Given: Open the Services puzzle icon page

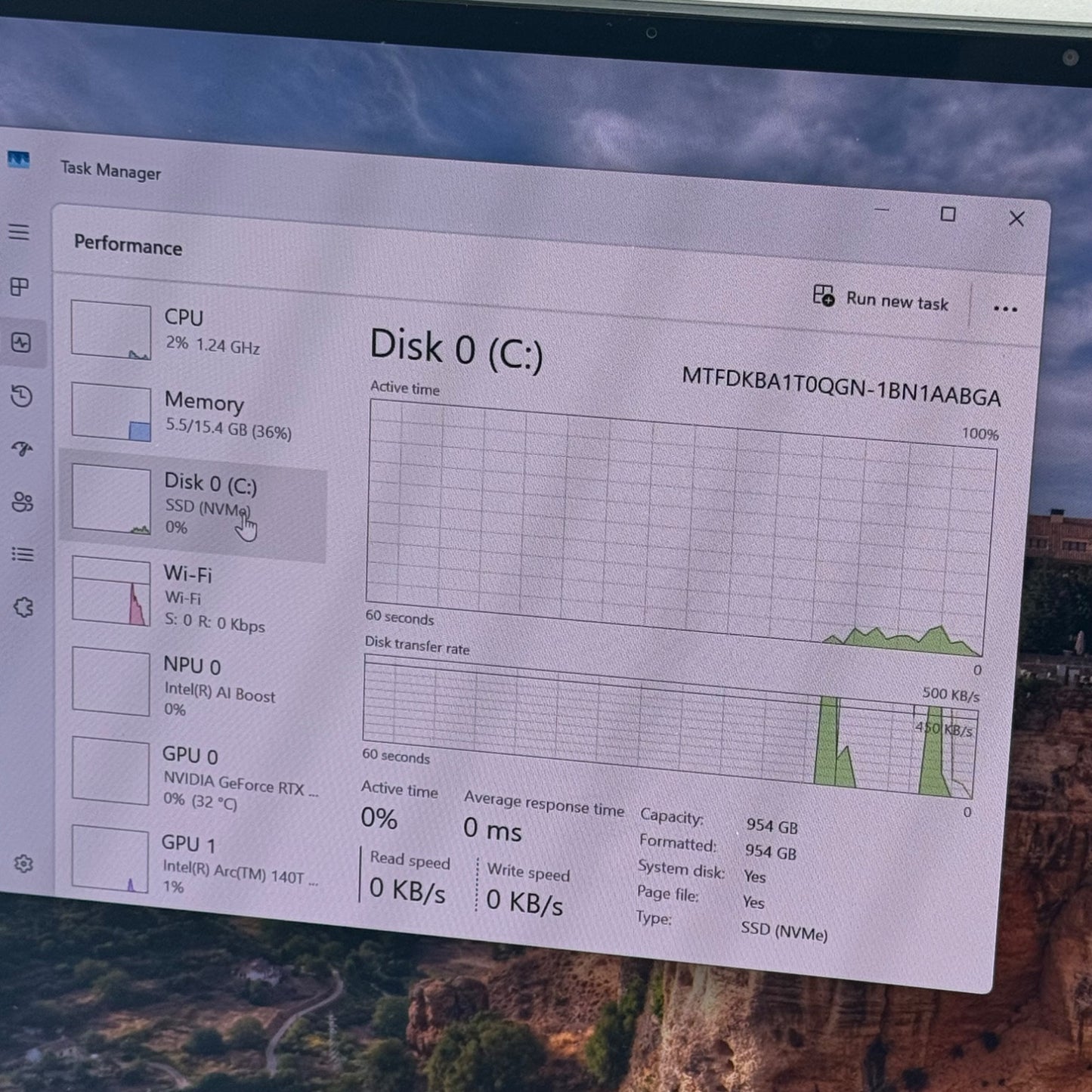Looking at the screenshot, I should click(23, 607).
